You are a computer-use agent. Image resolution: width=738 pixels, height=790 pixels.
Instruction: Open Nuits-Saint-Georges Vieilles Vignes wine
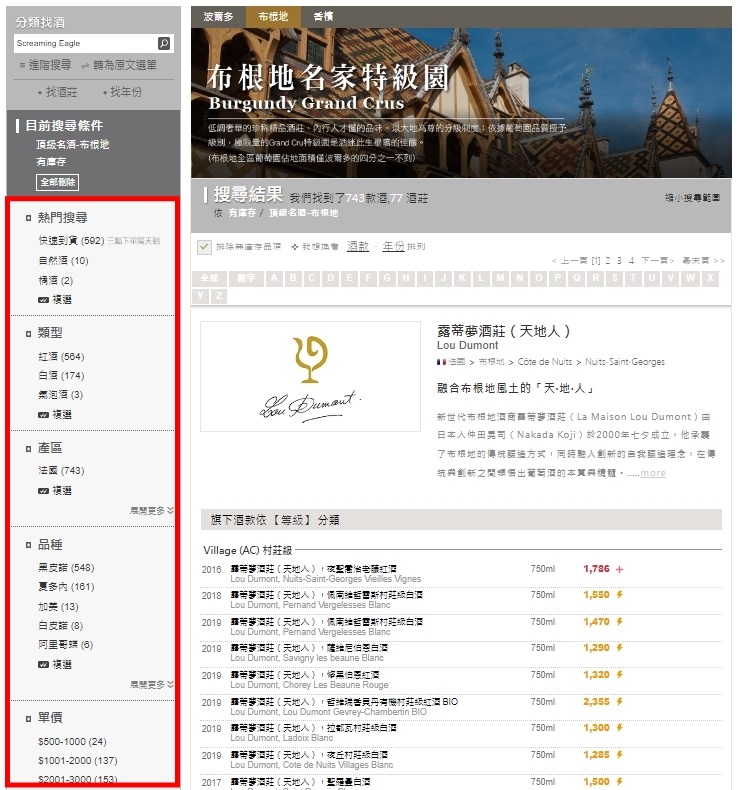coord(326,574)
